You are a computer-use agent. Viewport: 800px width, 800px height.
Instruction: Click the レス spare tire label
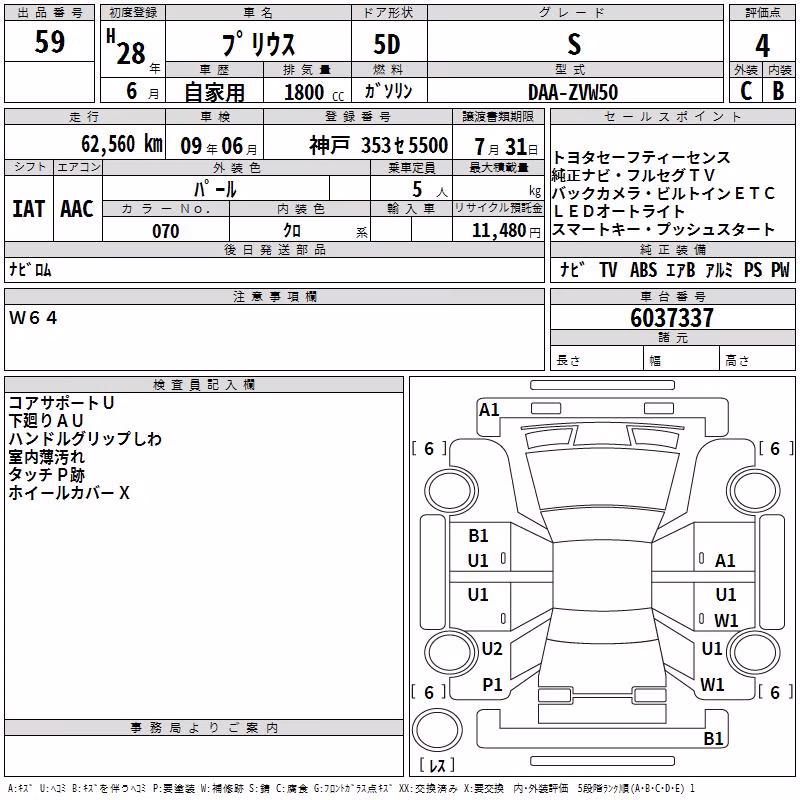pos(437,765)
